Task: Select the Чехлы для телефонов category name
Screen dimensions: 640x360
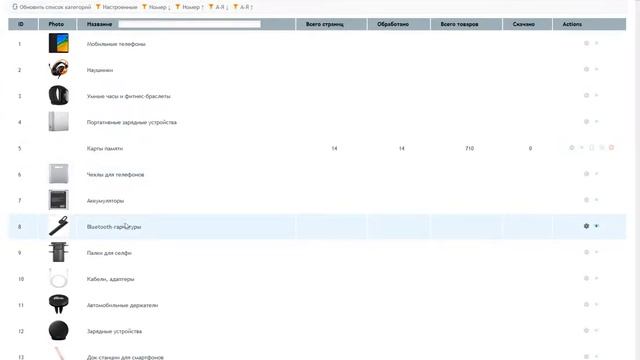Action: [115, 175]
